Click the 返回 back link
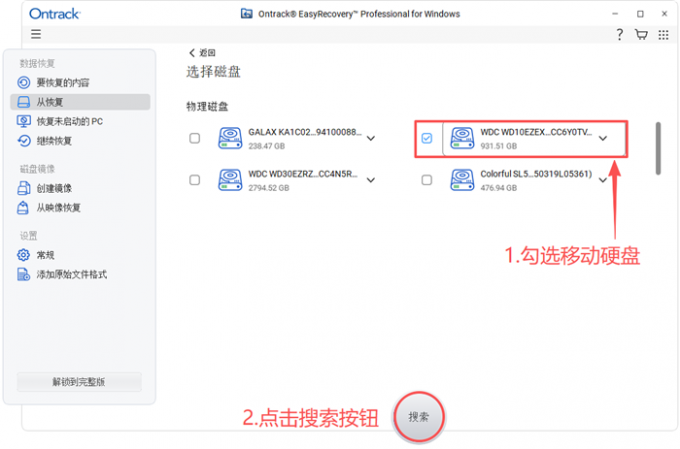This screenshot has height=449, width=680. tap(202, 53)
